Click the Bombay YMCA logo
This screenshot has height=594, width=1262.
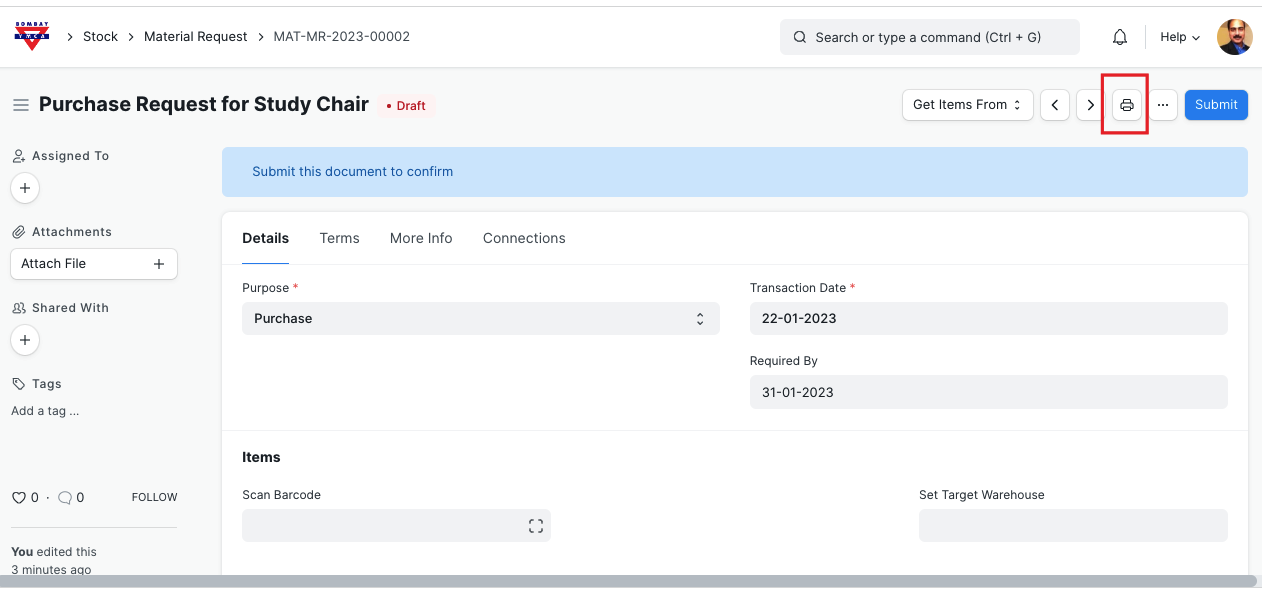click(x=32, y=36)
